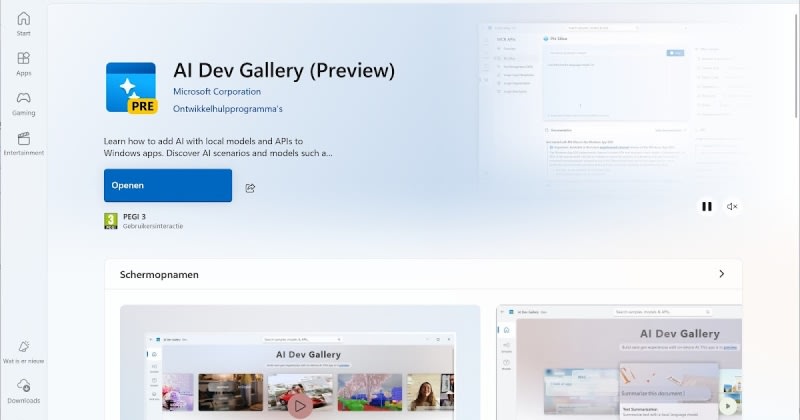Click the AI Dev Gallery PRE app icon
Screen dimensions: 800x420
131,89
